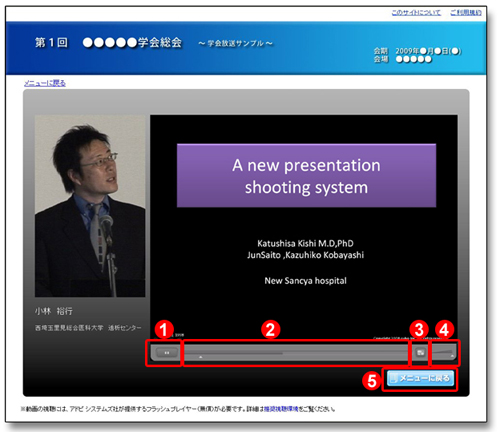Screen dimensions: 500x432
Task: Click the blue メニューに戻る button below player
Action: click(x=421, y=378)
